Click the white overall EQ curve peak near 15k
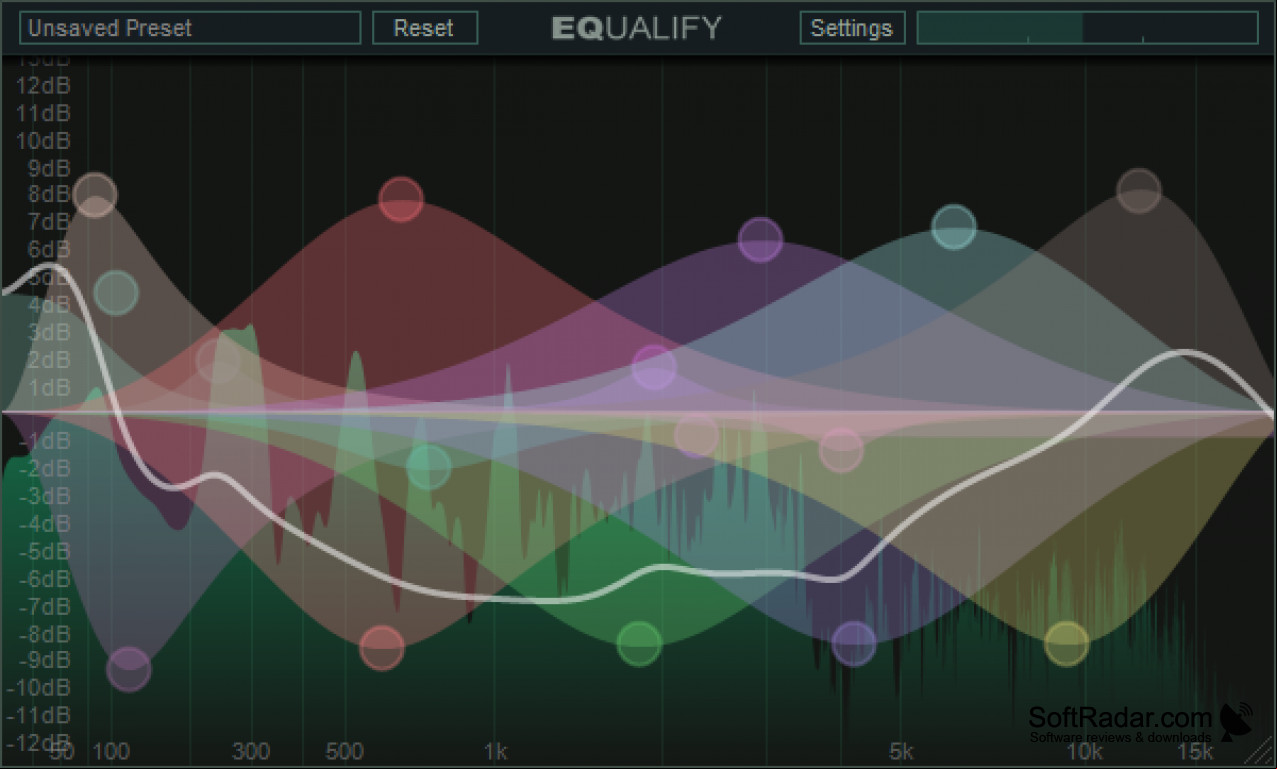Viewport: 1277px width, 769px height. [1185, 352]
